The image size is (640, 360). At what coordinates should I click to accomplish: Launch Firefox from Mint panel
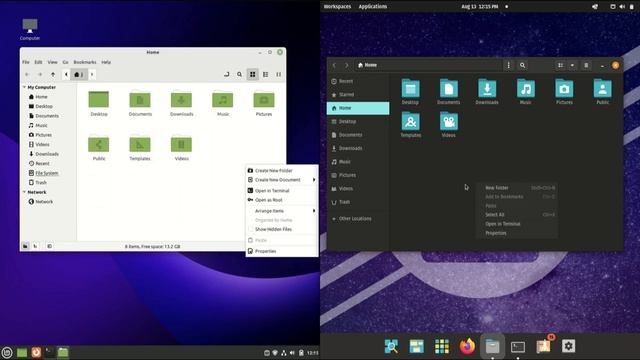(x=36, y=352)
